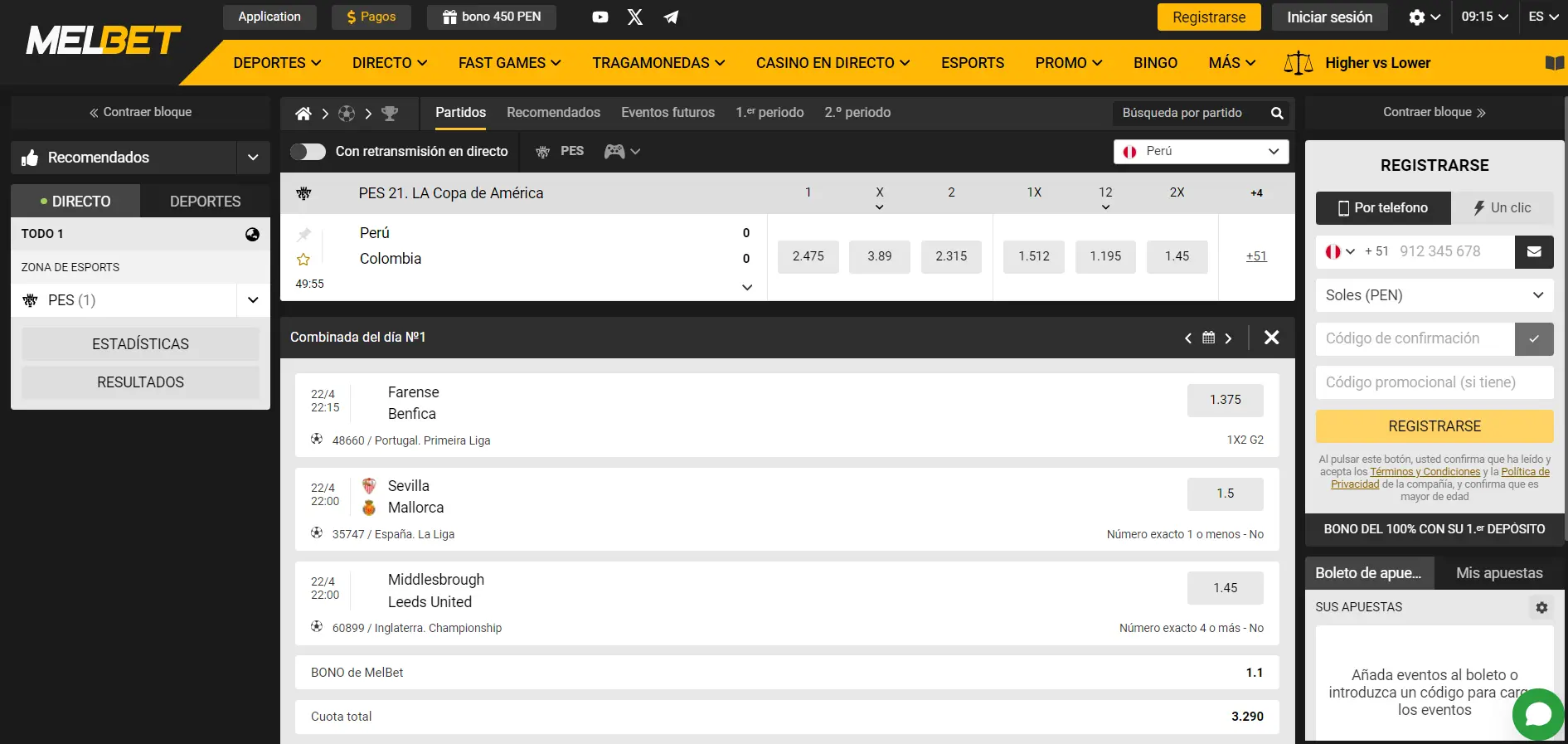Click the yellow REGISTRARSE form button
The image size is (1568, 744).
(x=1435, y=426)
